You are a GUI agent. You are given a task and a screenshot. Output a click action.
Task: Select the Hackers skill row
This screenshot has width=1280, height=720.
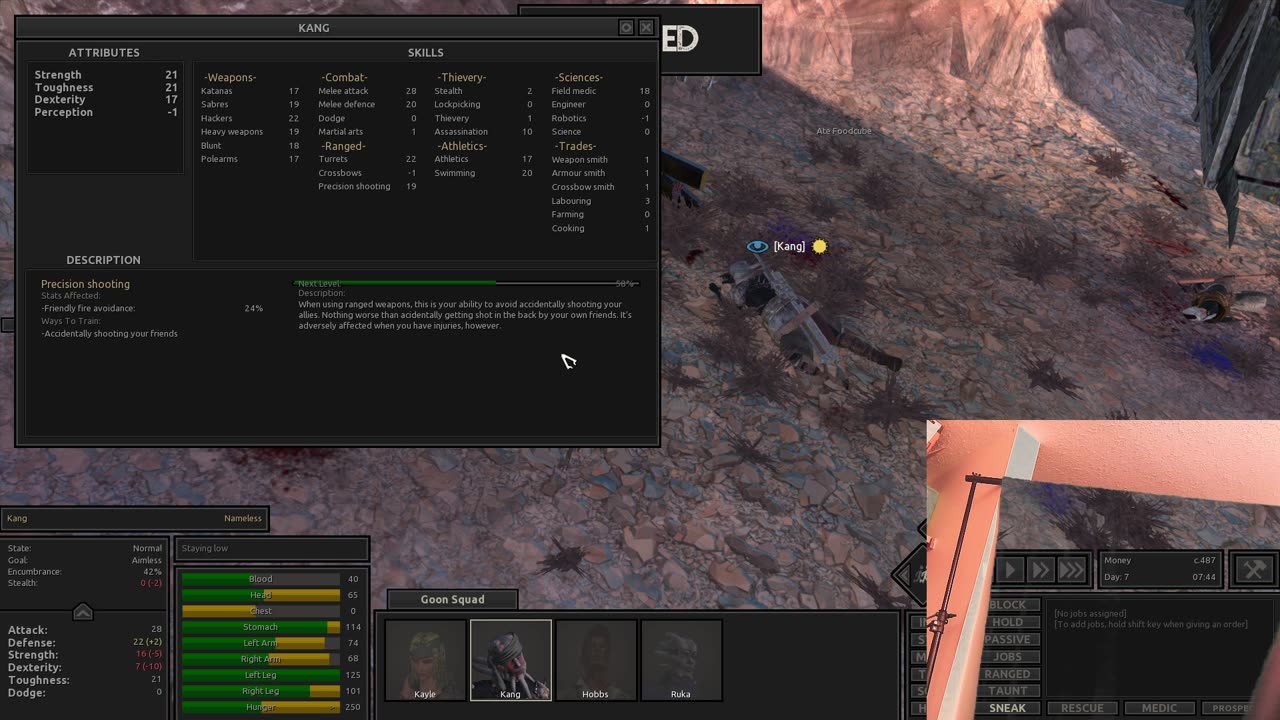click(x=250, y=118)
